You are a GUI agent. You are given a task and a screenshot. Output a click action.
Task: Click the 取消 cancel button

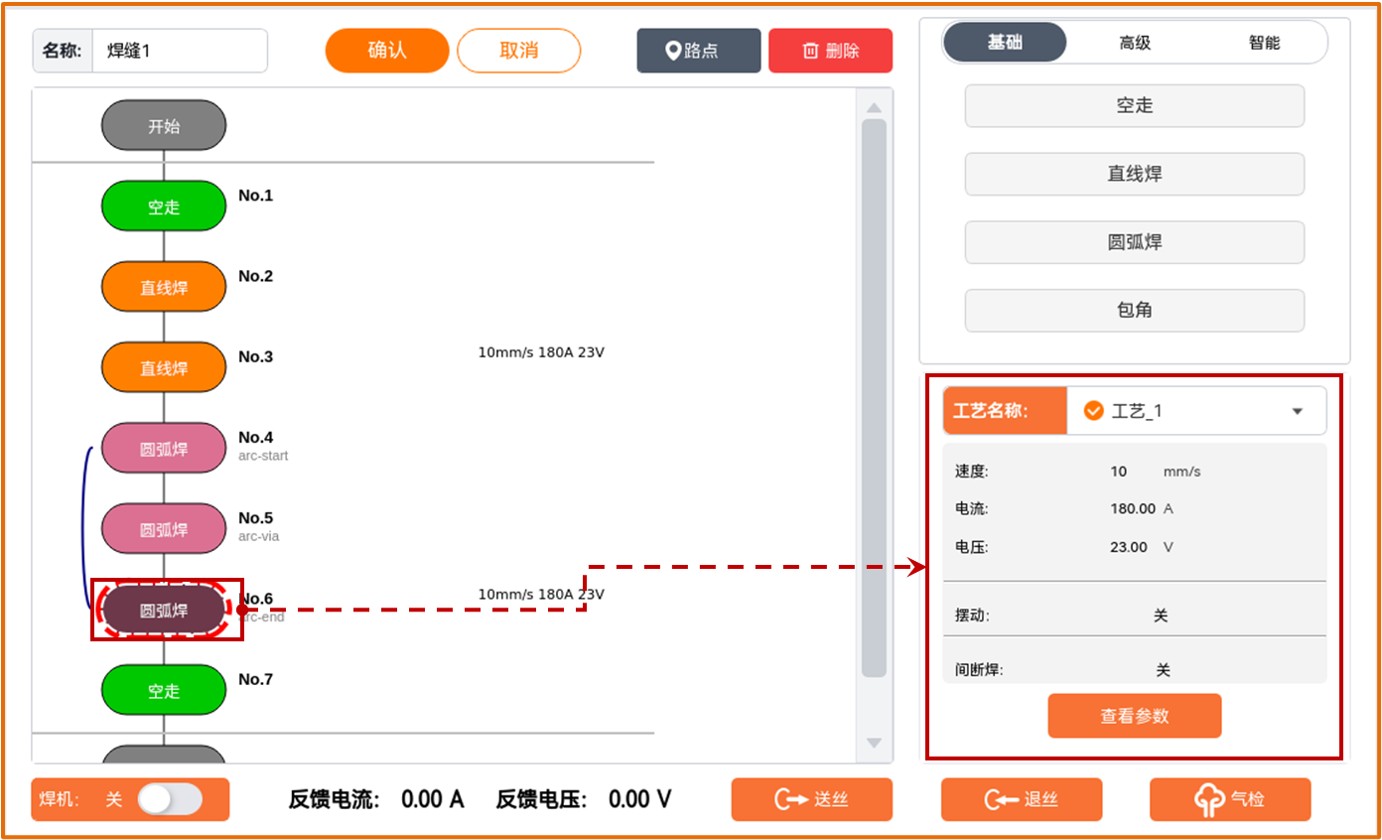click(519, 51)
